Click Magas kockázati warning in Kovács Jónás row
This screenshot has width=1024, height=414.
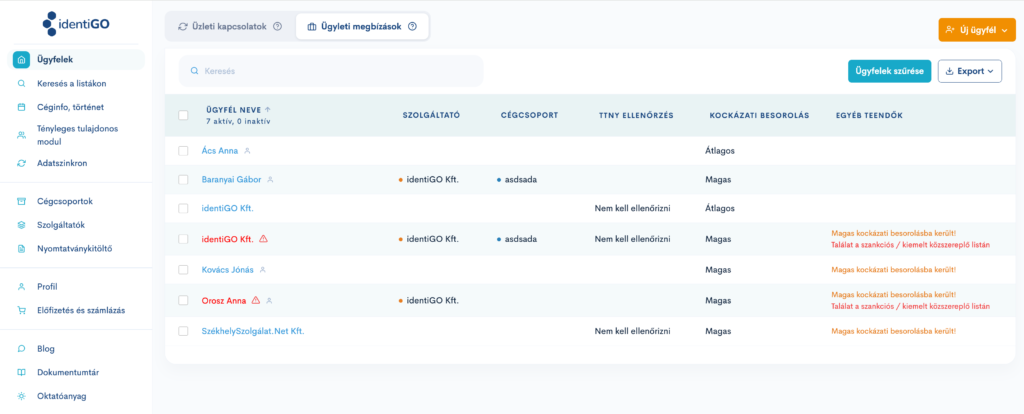893,270
